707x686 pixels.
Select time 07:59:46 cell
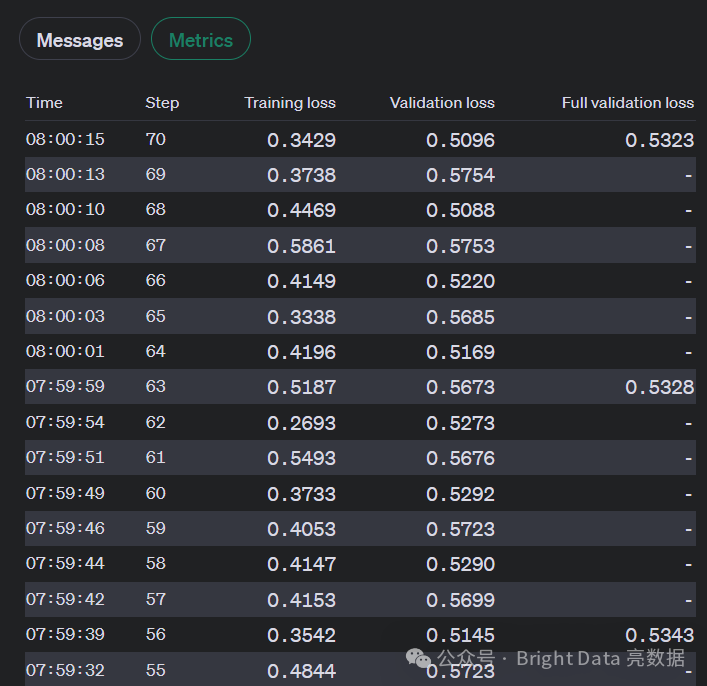(65, 528)
